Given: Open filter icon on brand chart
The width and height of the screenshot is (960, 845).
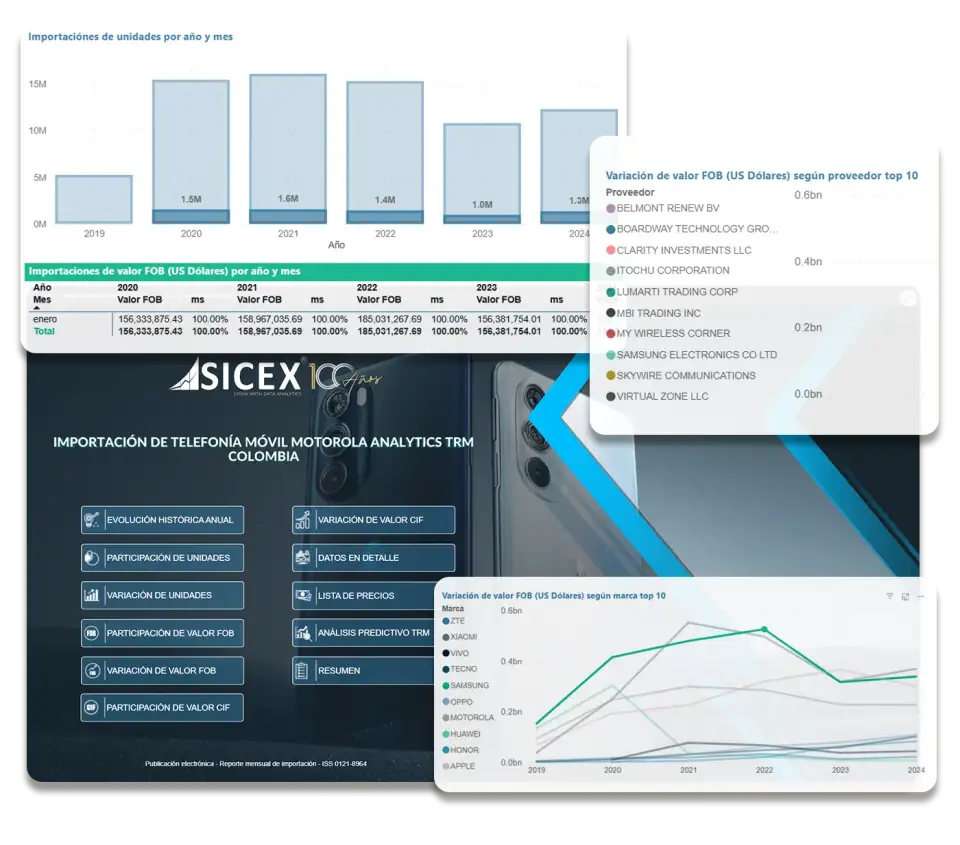Looking at the screenshot, I should pos(890,596).
